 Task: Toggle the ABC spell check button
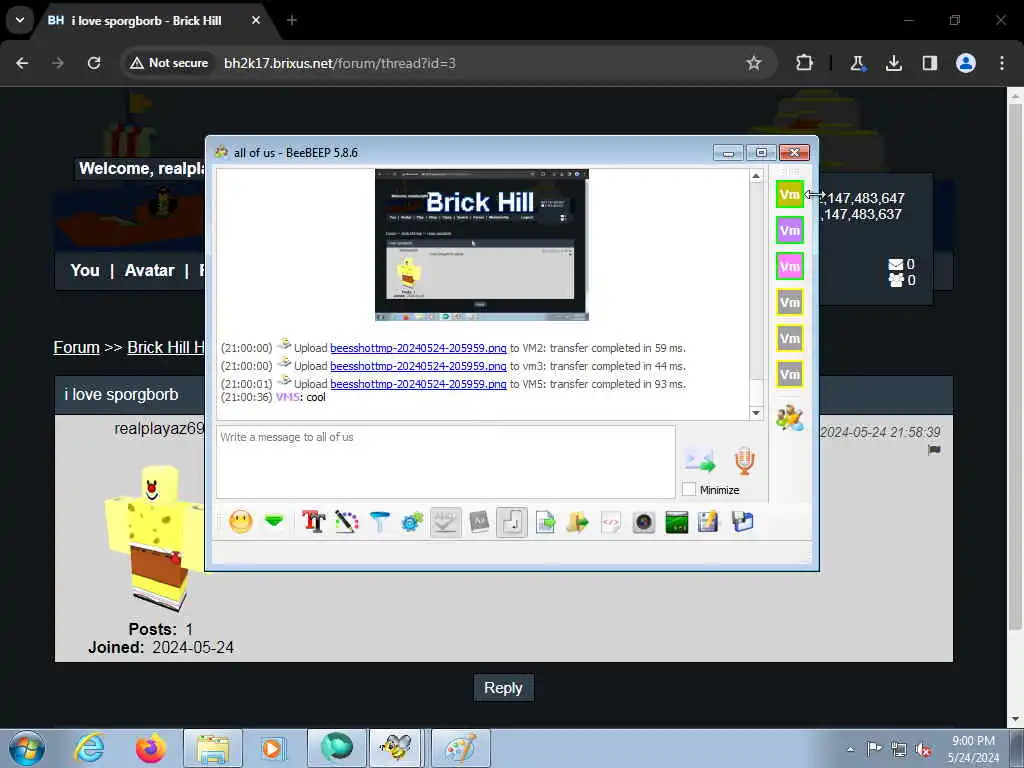[445, 522]
